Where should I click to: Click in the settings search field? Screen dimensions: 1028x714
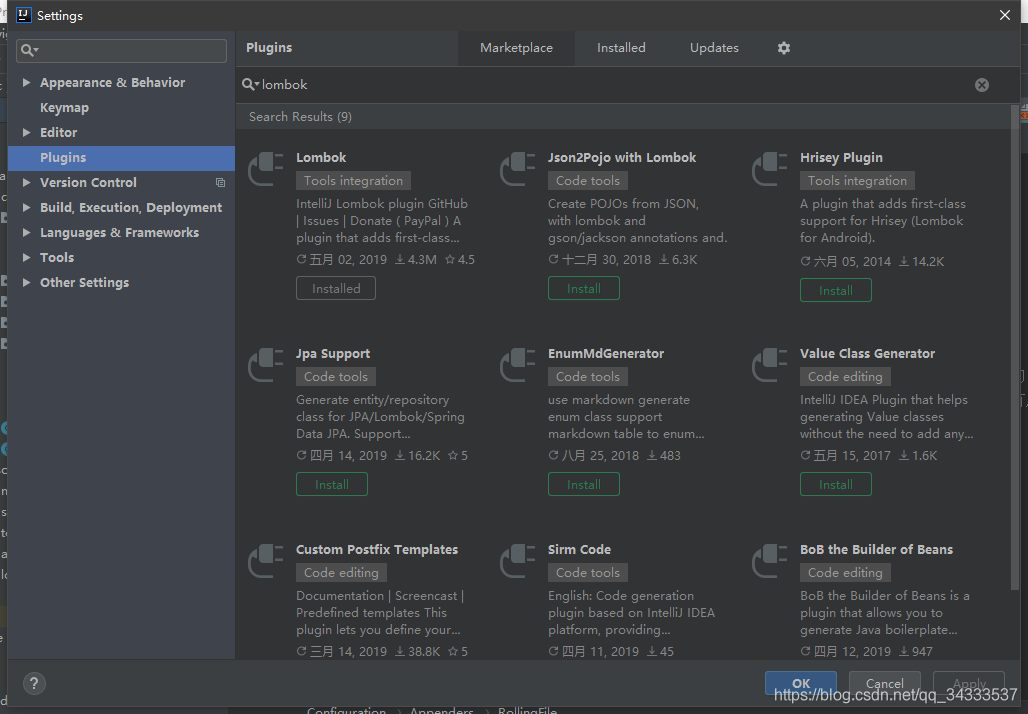121,50
